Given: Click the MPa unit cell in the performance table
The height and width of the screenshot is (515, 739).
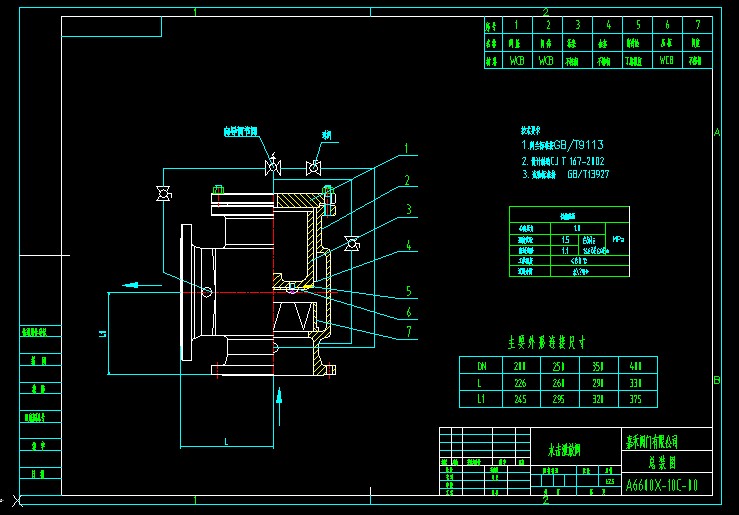Looking at the screenshot, I should coord(617,240).
